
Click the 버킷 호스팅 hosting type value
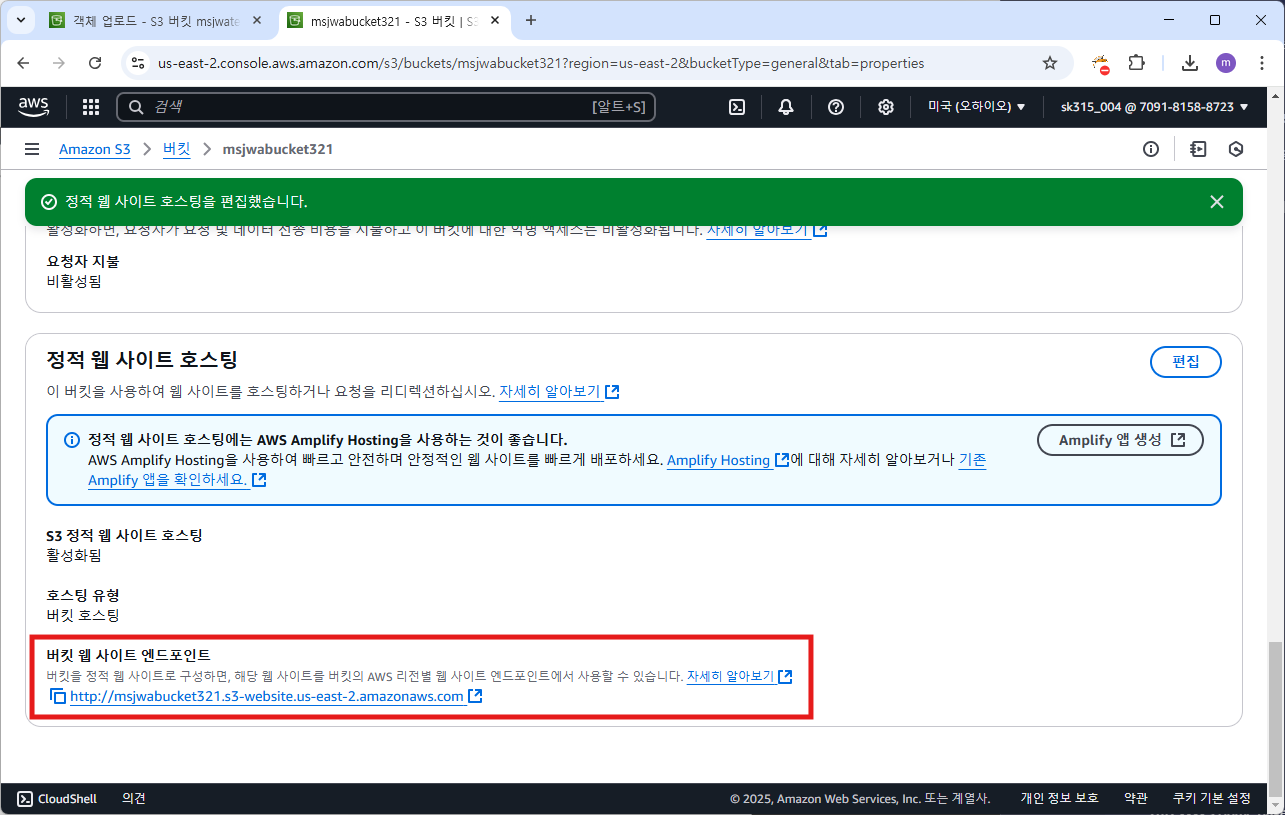point(83,615)
